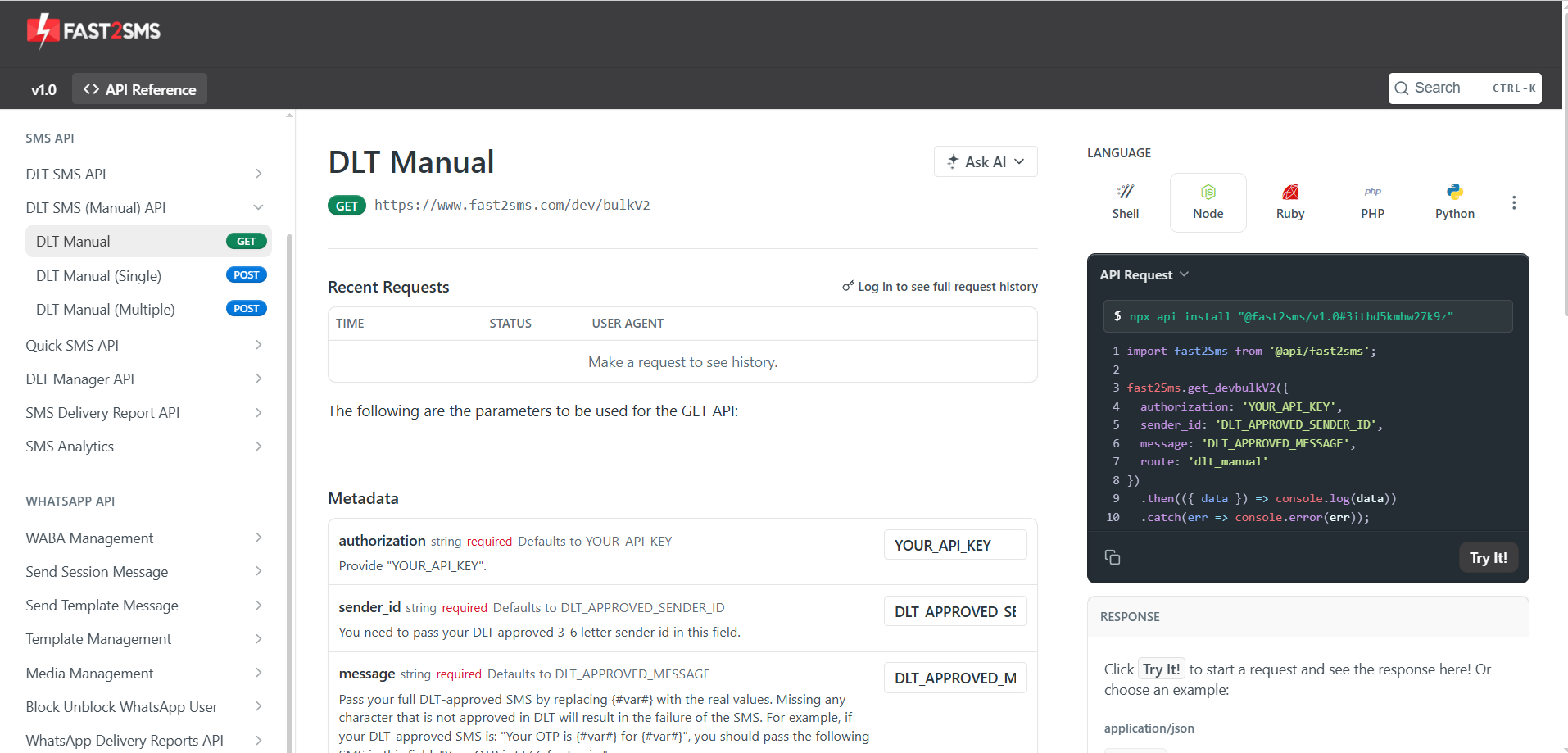Expand the SMS Delivery Report API section
The height and width of the screenshot is (753, 1568).
[x=258, y=412]
